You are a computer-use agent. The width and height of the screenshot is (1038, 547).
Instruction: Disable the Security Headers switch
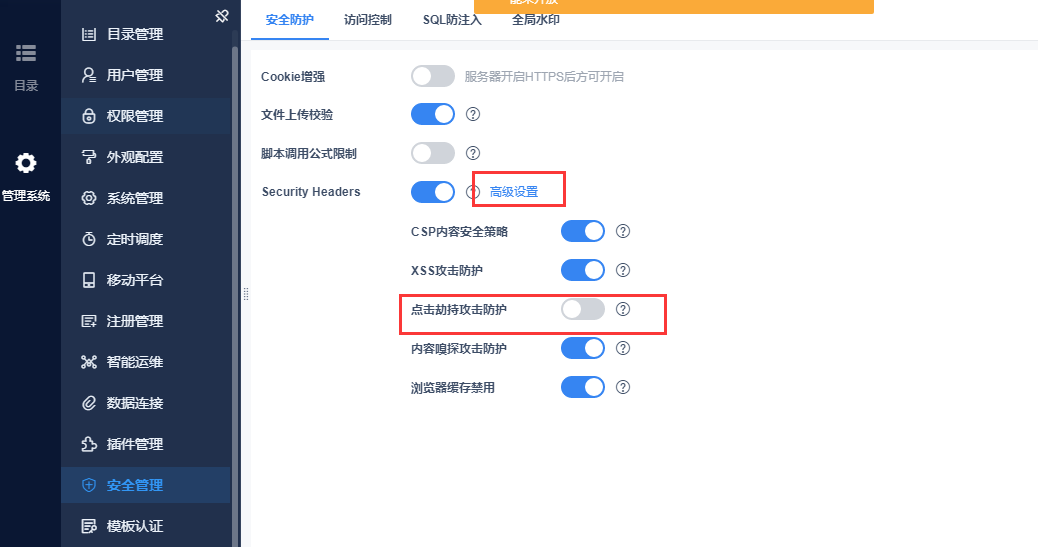pyautogui.click(x=433, y=192)
